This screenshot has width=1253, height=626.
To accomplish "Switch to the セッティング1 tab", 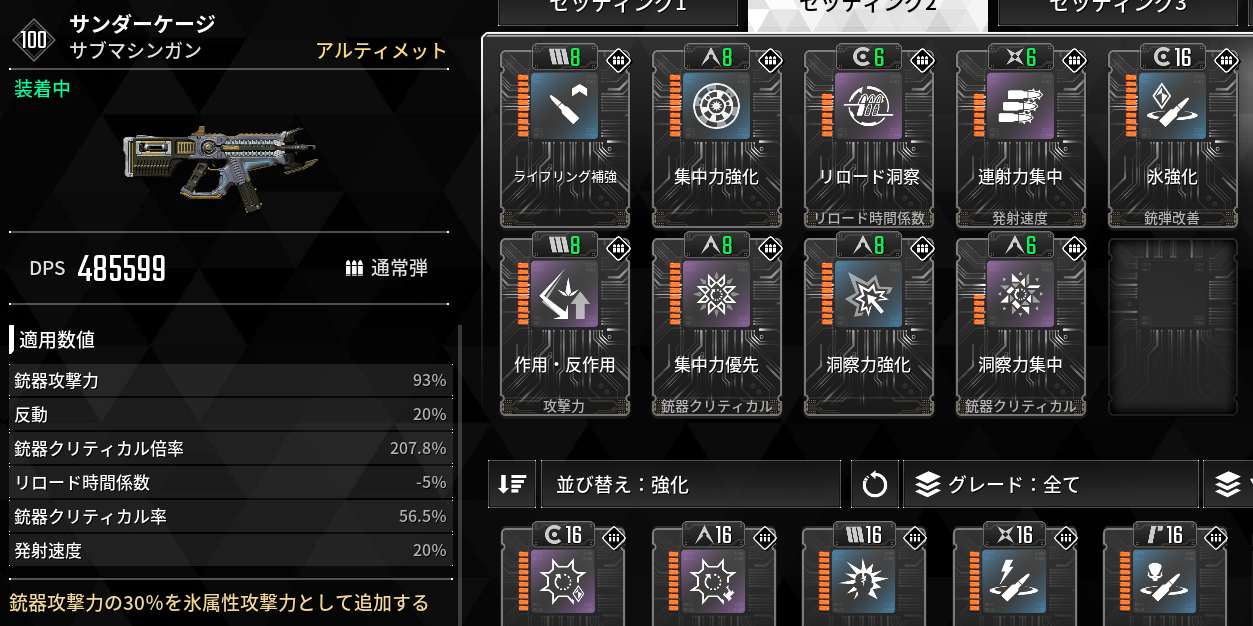I will coord(617,10).
